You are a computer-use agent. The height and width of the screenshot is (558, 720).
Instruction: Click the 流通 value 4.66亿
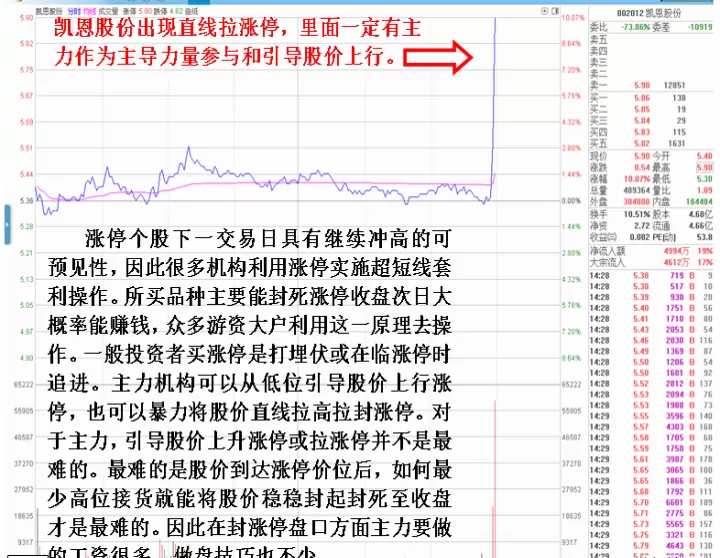tap(701, 225)
